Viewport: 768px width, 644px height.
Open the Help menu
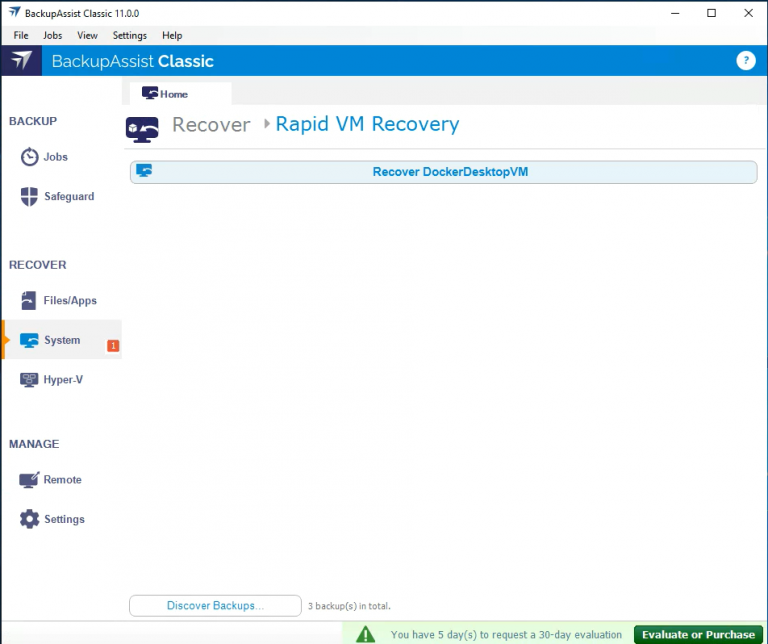(x=172, y=35)
